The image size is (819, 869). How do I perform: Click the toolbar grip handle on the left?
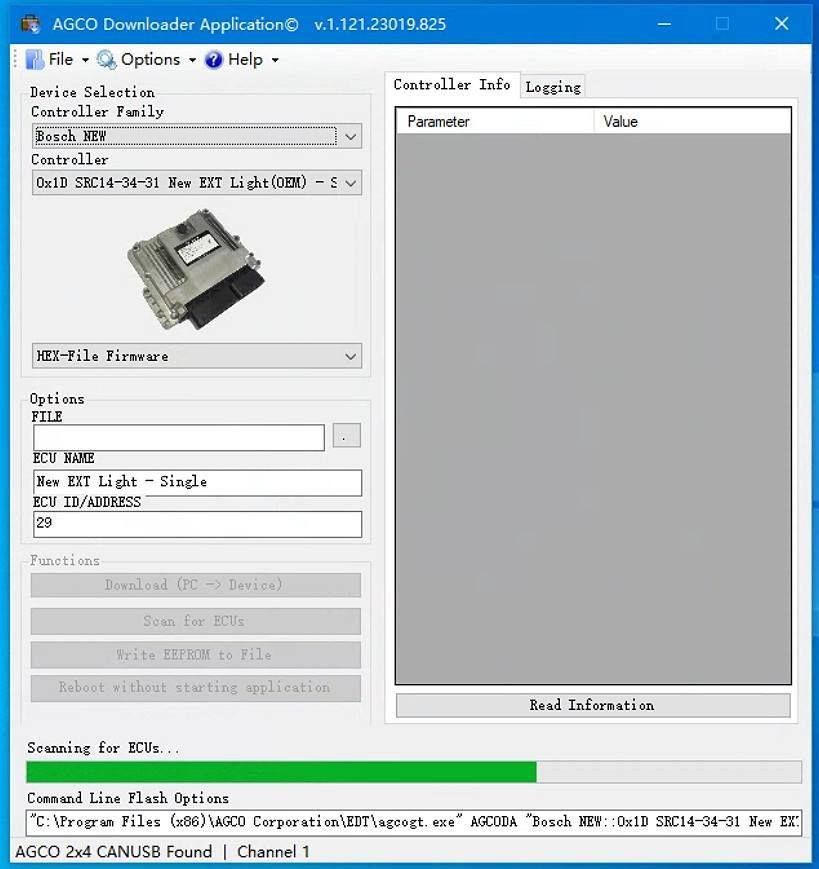point(14,59)
